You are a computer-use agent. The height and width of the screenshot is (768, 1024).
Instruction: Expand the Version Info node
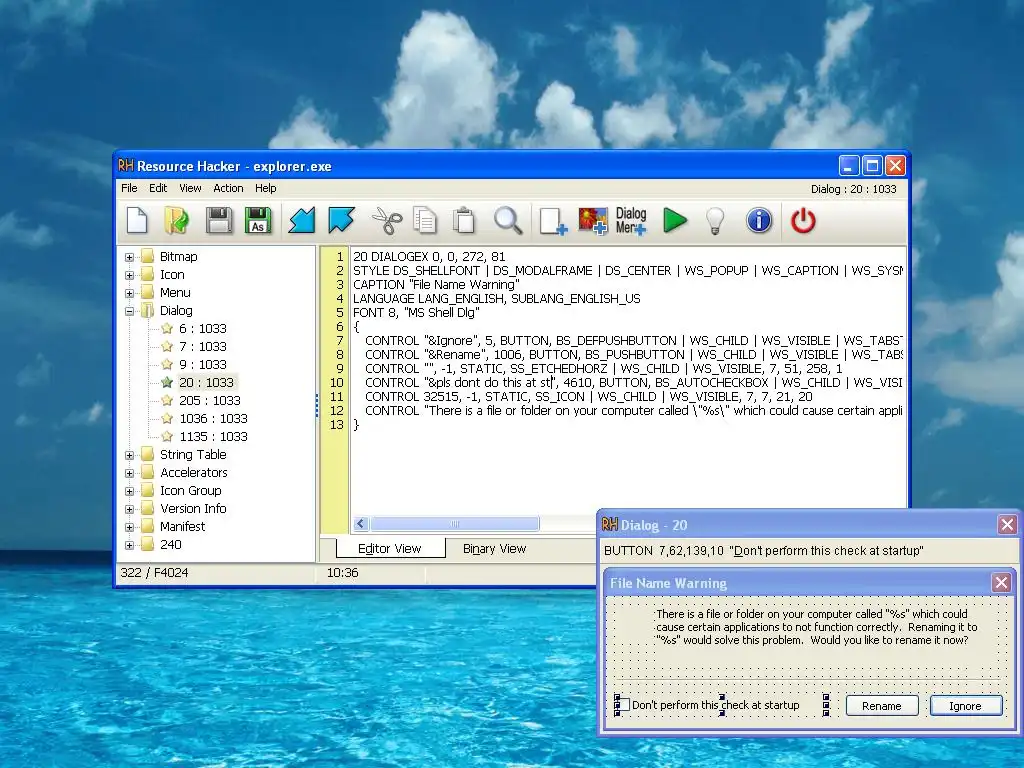(x=129, y=509)
